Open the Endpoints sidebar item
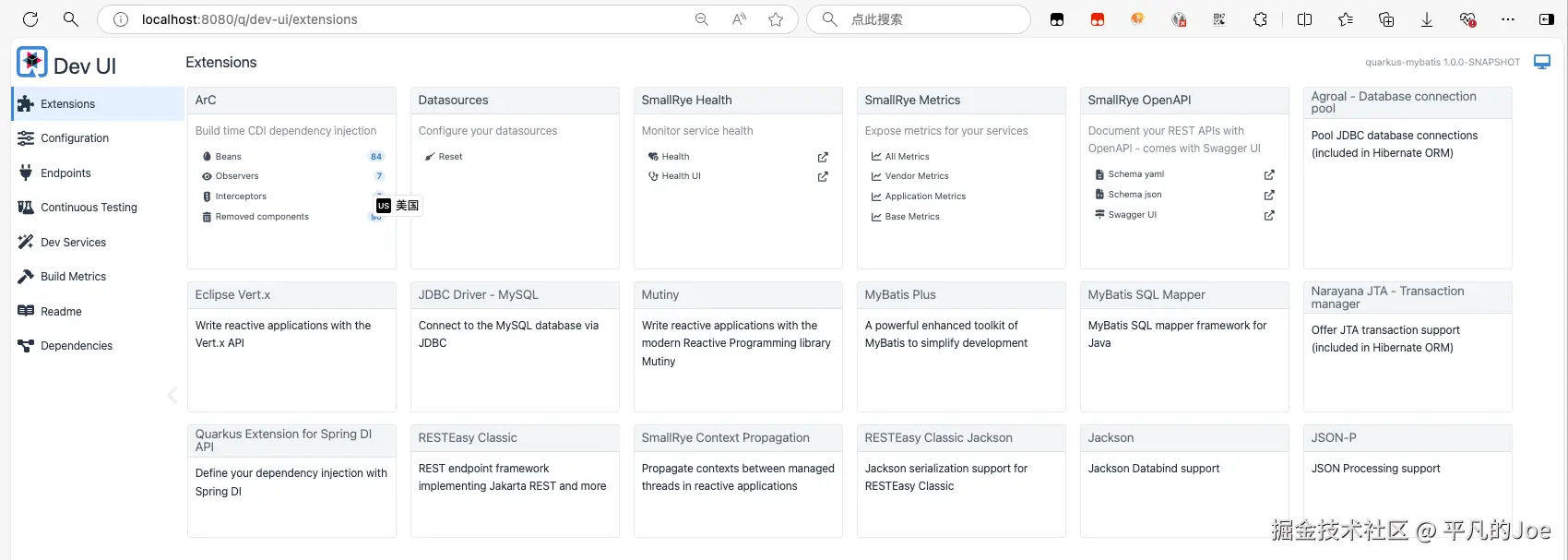 click(98, 173)
